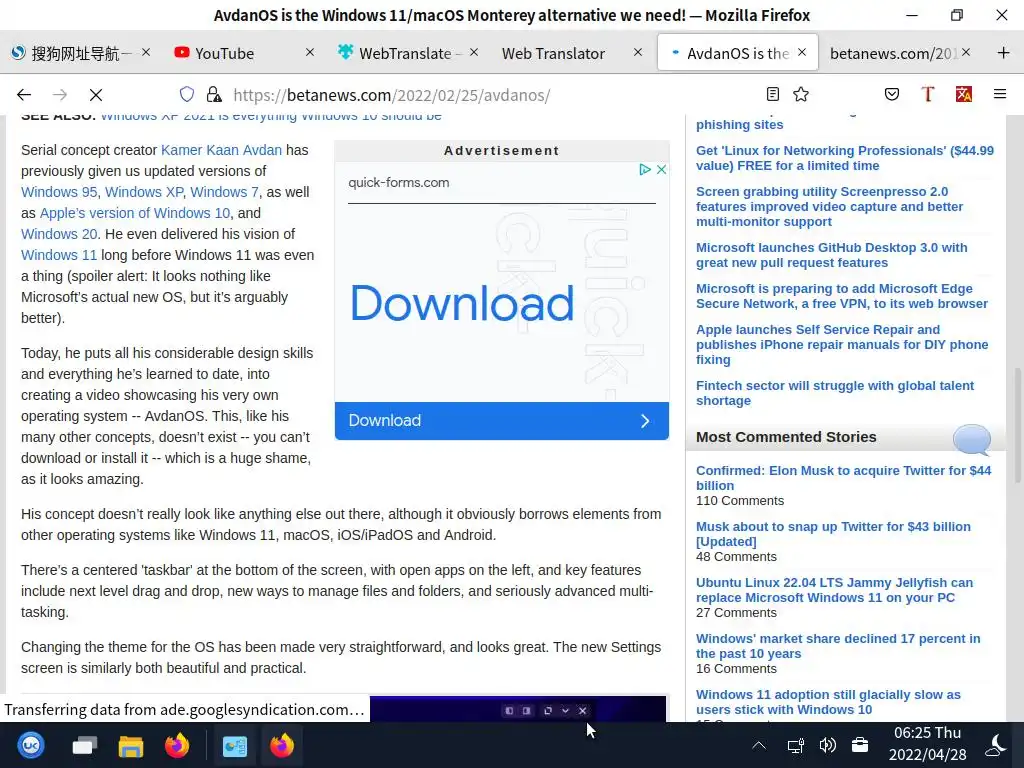
Task: Open the Windows 20 link
Action: pyautogui.click(x=59, y=234)
